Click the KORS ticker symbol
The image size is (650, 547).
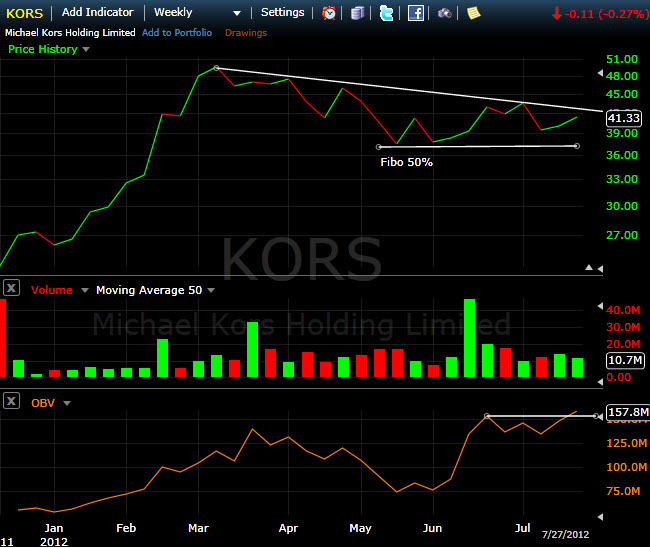point(24,14)
